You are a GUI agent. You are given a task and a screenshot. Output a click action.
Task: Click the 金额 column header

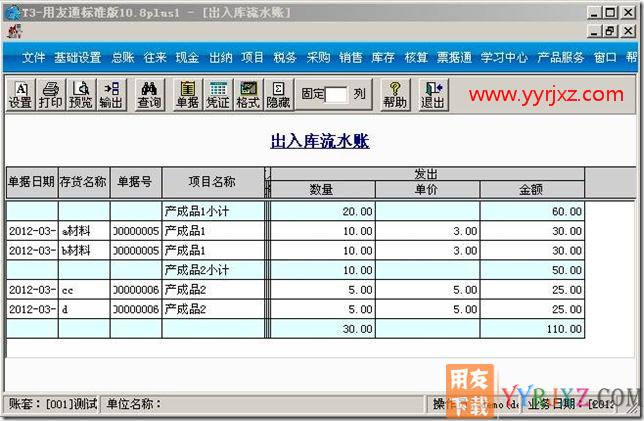tap(532, 189)
